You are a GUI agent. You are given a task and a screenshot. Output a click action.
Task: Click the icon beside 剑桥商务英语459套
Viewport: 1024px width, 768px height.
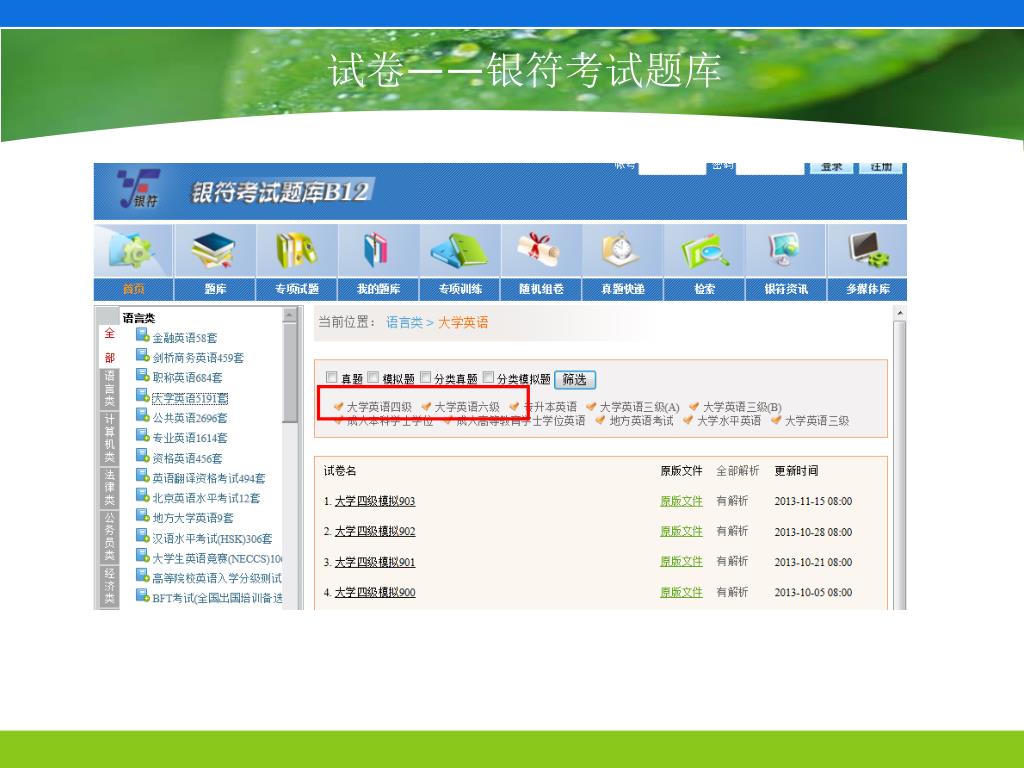142,355
